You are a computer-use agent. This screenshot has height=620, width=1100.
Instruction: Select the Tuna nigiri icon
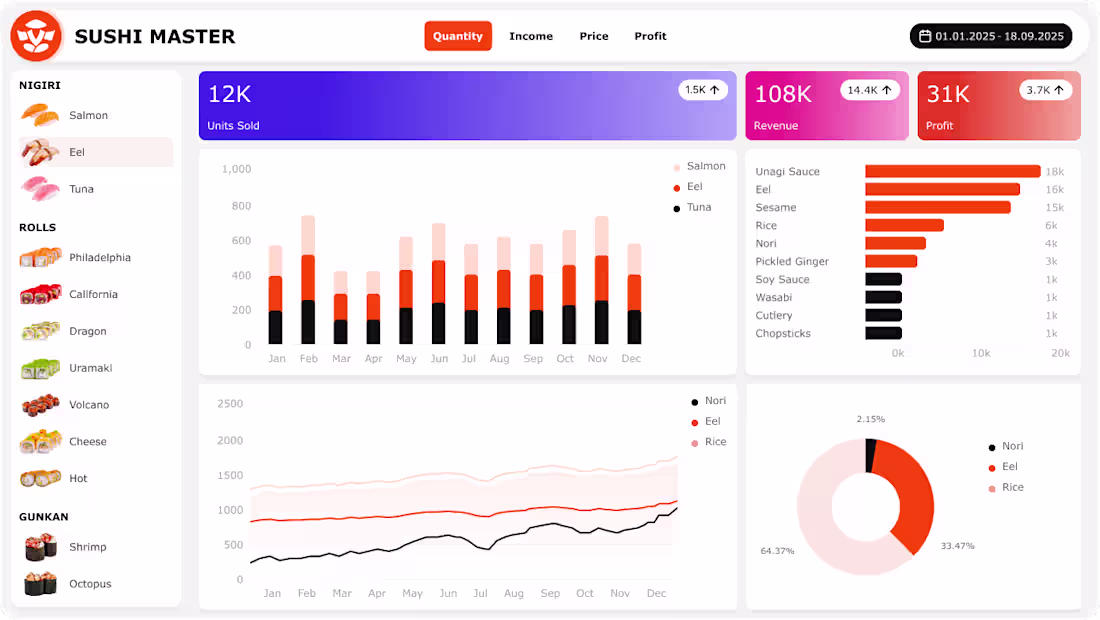pos(39,189)
